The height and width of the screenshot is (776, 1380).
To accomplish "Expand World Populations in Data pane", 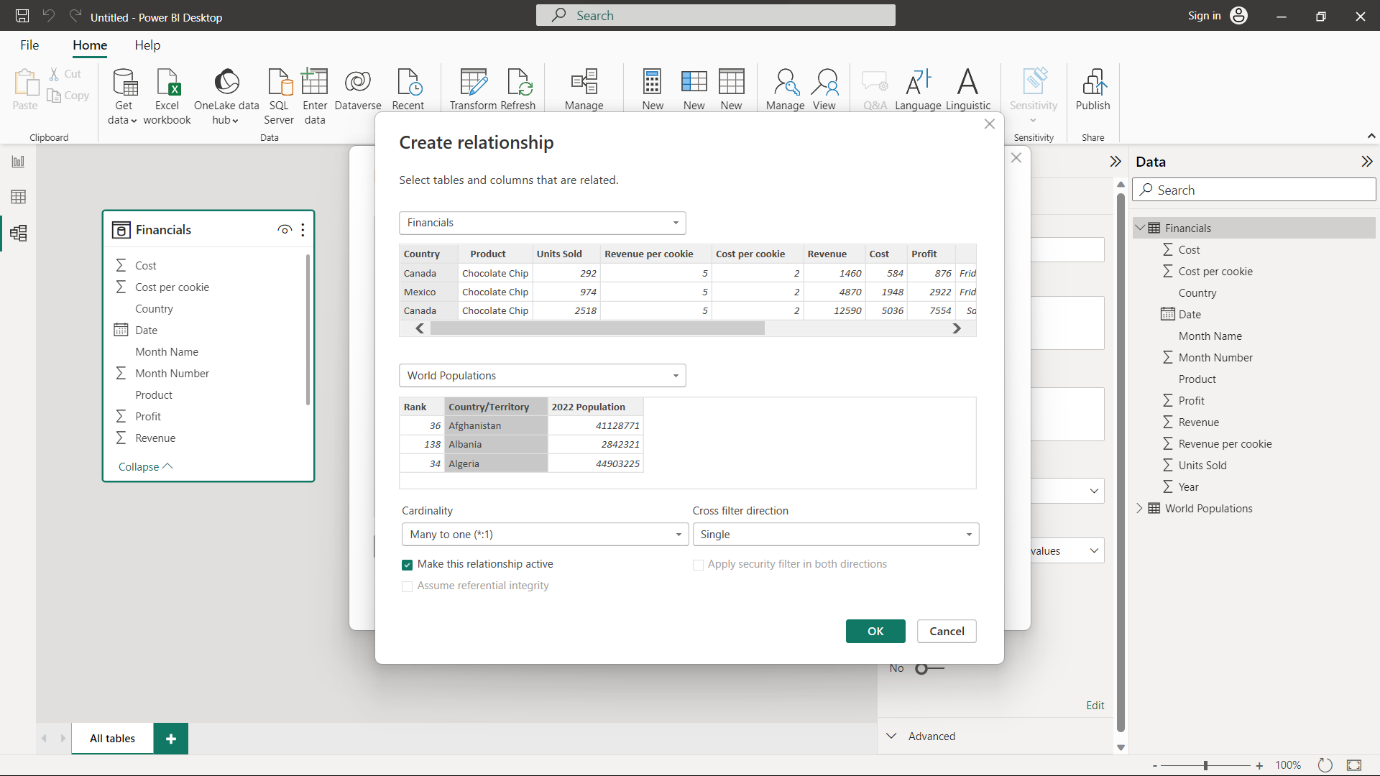I will [x=1139, y=508].
